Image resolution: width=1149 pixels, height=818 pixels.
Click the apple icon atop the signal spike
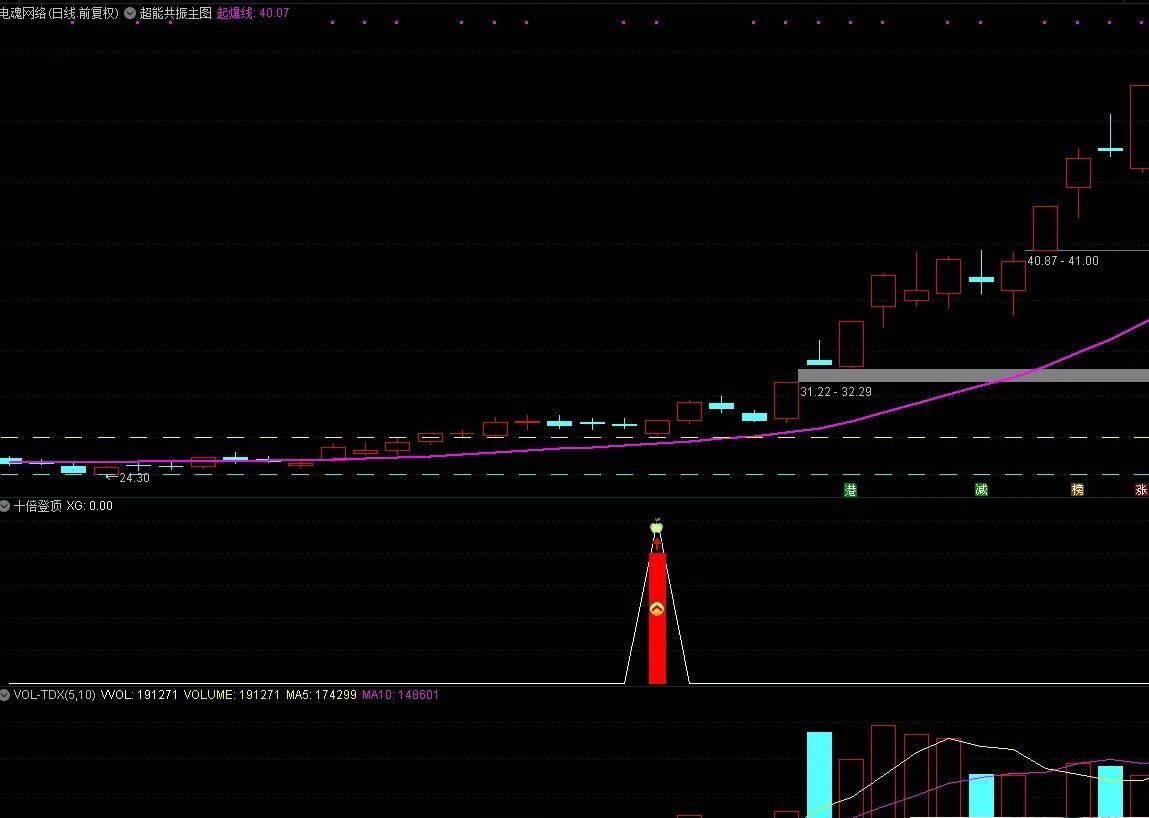click(657, 525)
